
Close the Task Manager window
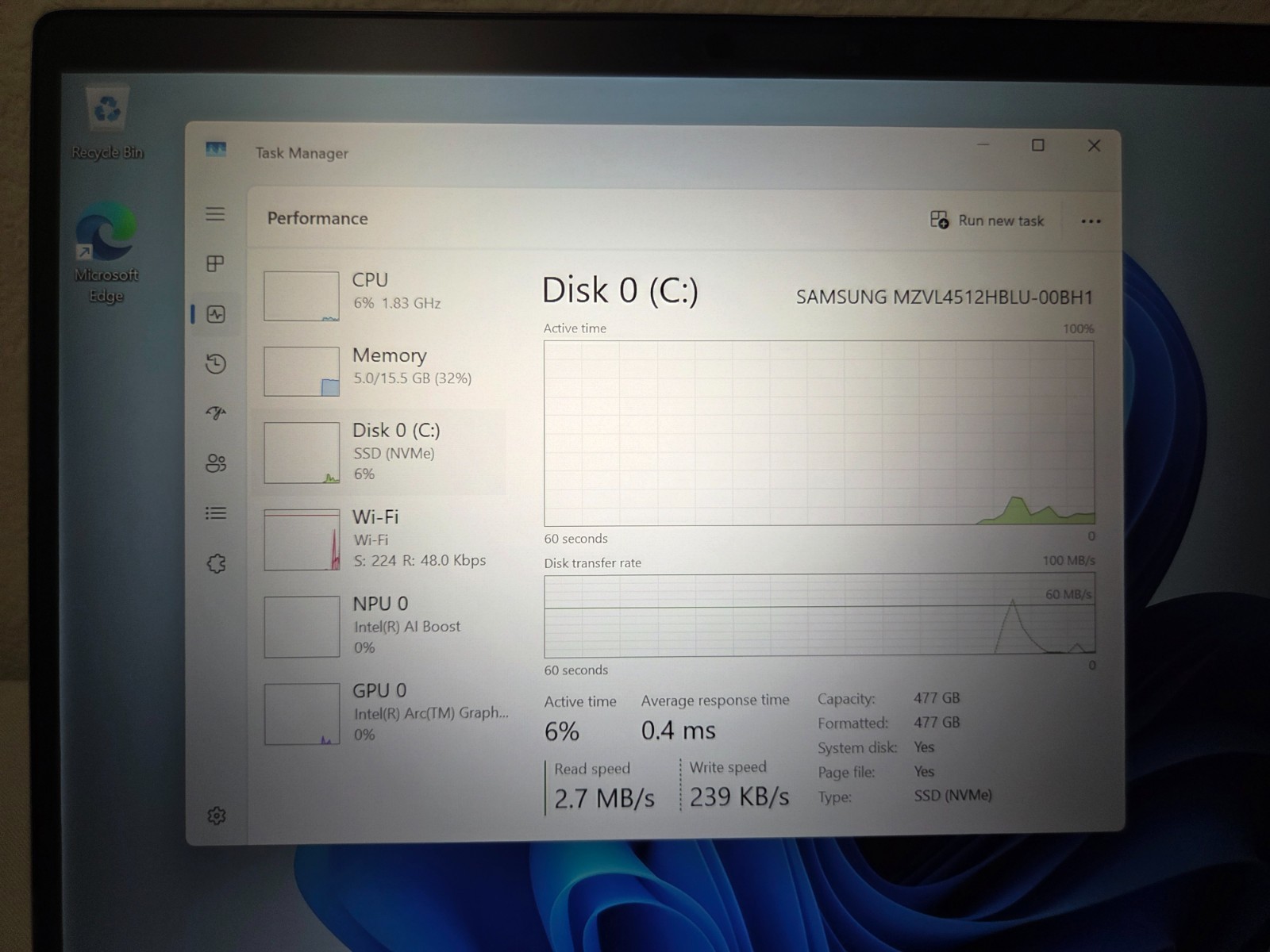(x=1094, y=145)
